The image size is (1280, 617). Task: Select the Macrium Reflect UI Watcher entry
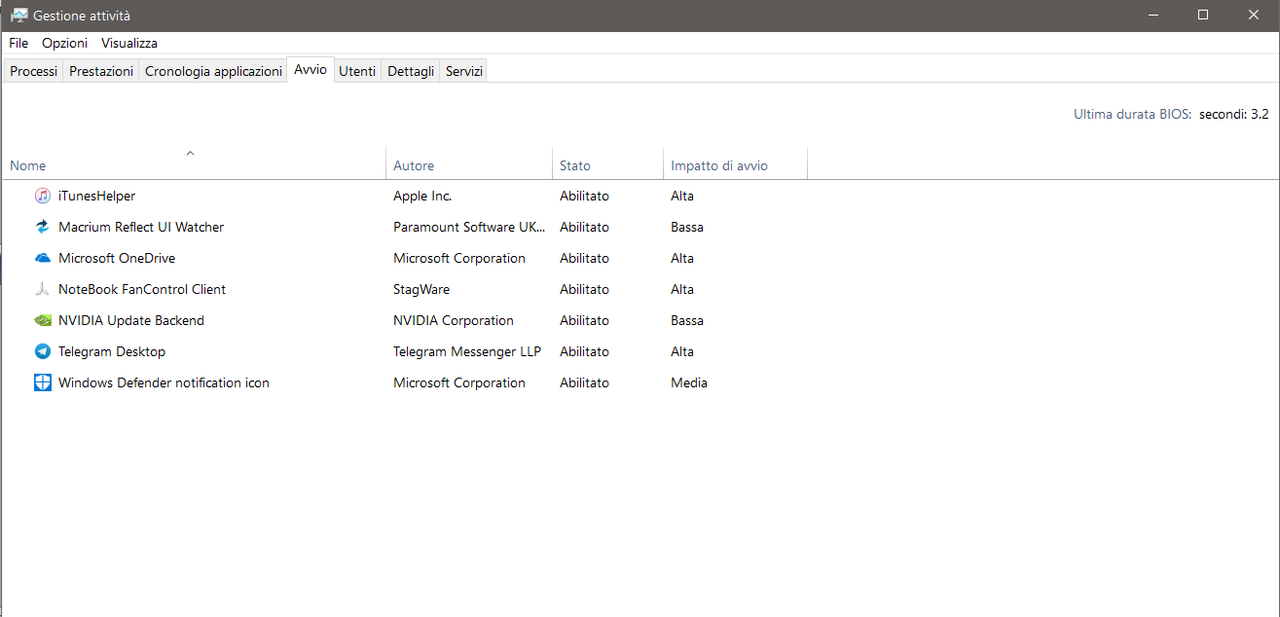141,227
